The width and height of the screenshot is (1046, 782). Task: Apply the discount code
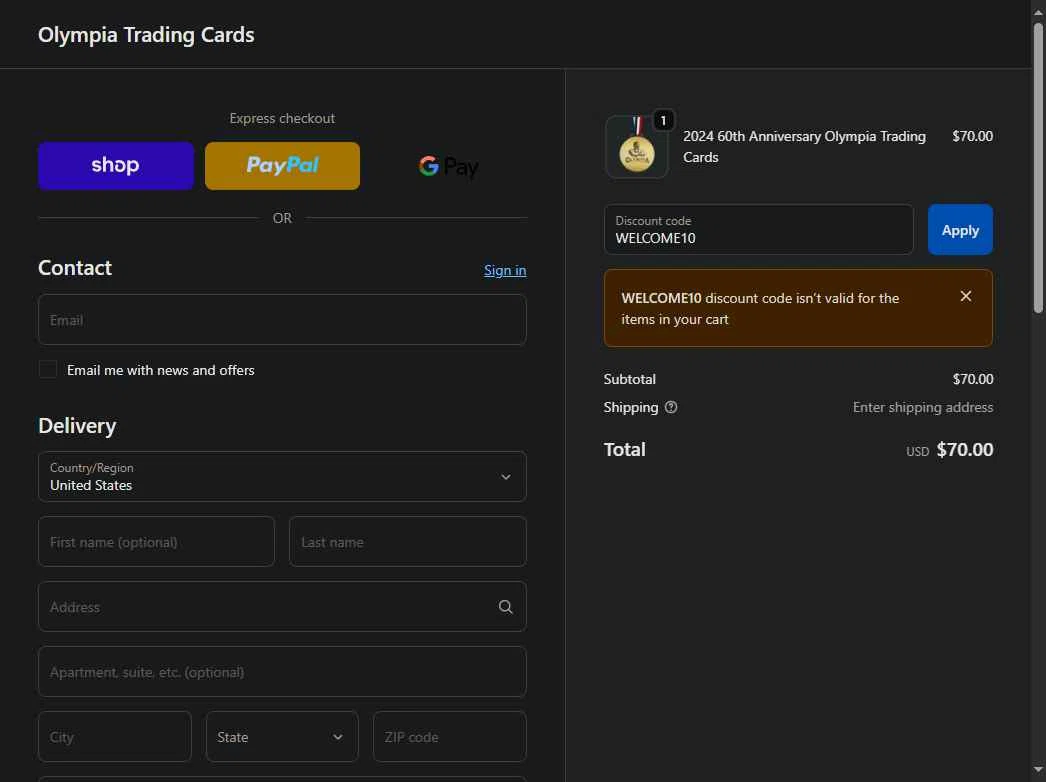click(x=960, y=230)
